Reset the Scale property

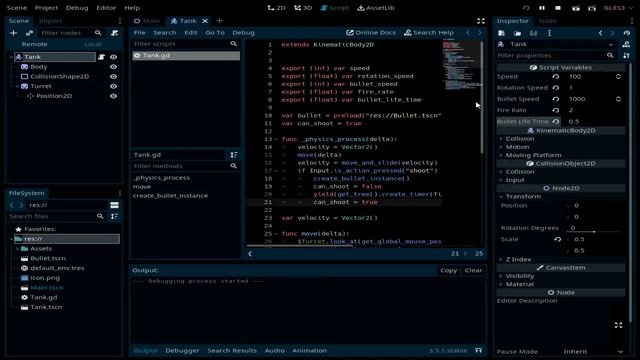tap(558, 239)
